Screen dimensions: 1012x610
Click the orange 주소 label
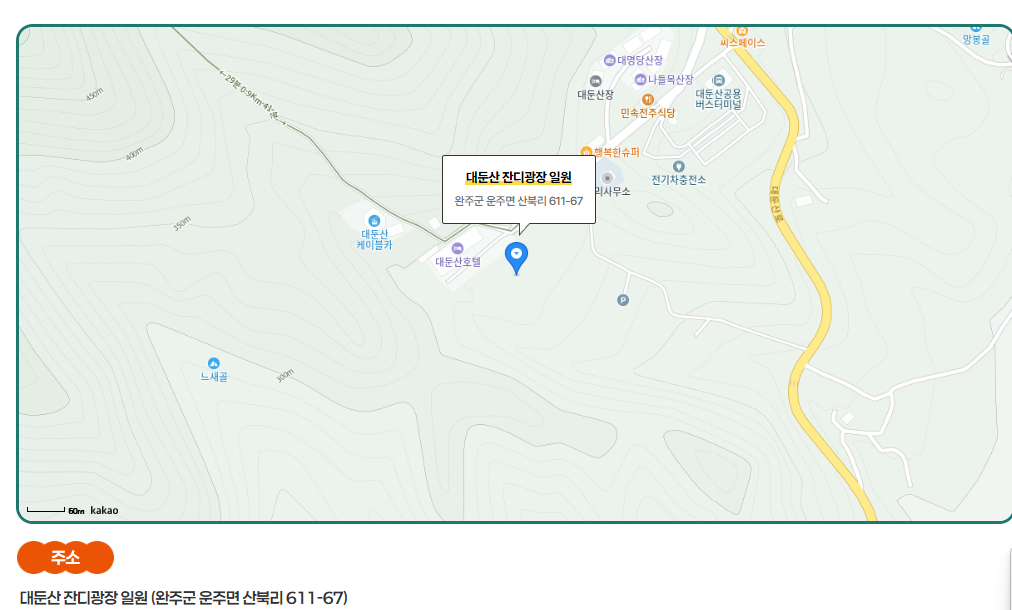point(65,558)
